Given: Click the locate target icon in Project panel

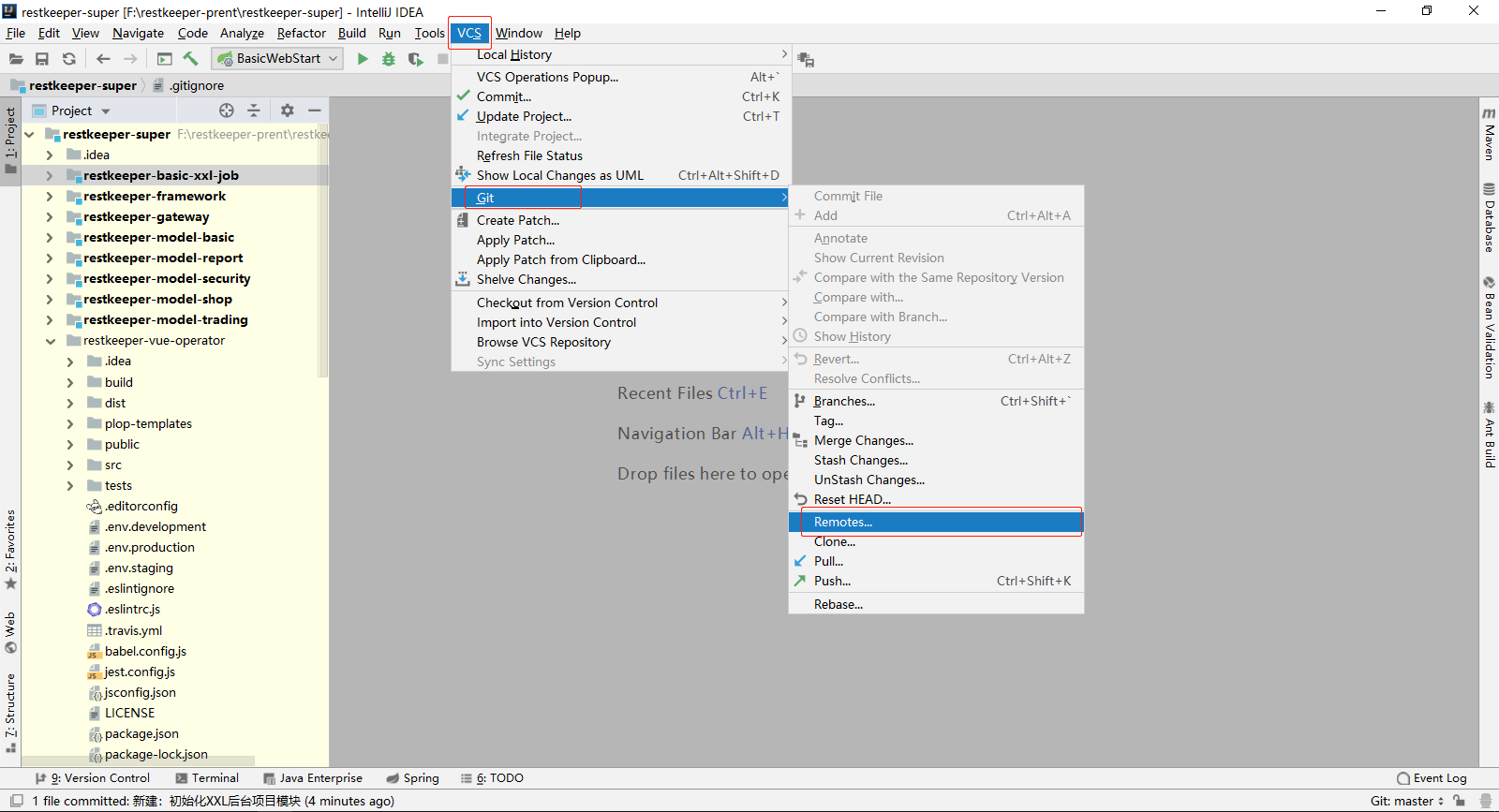Looking at the screenshot, I should click(x=227, y=111).
